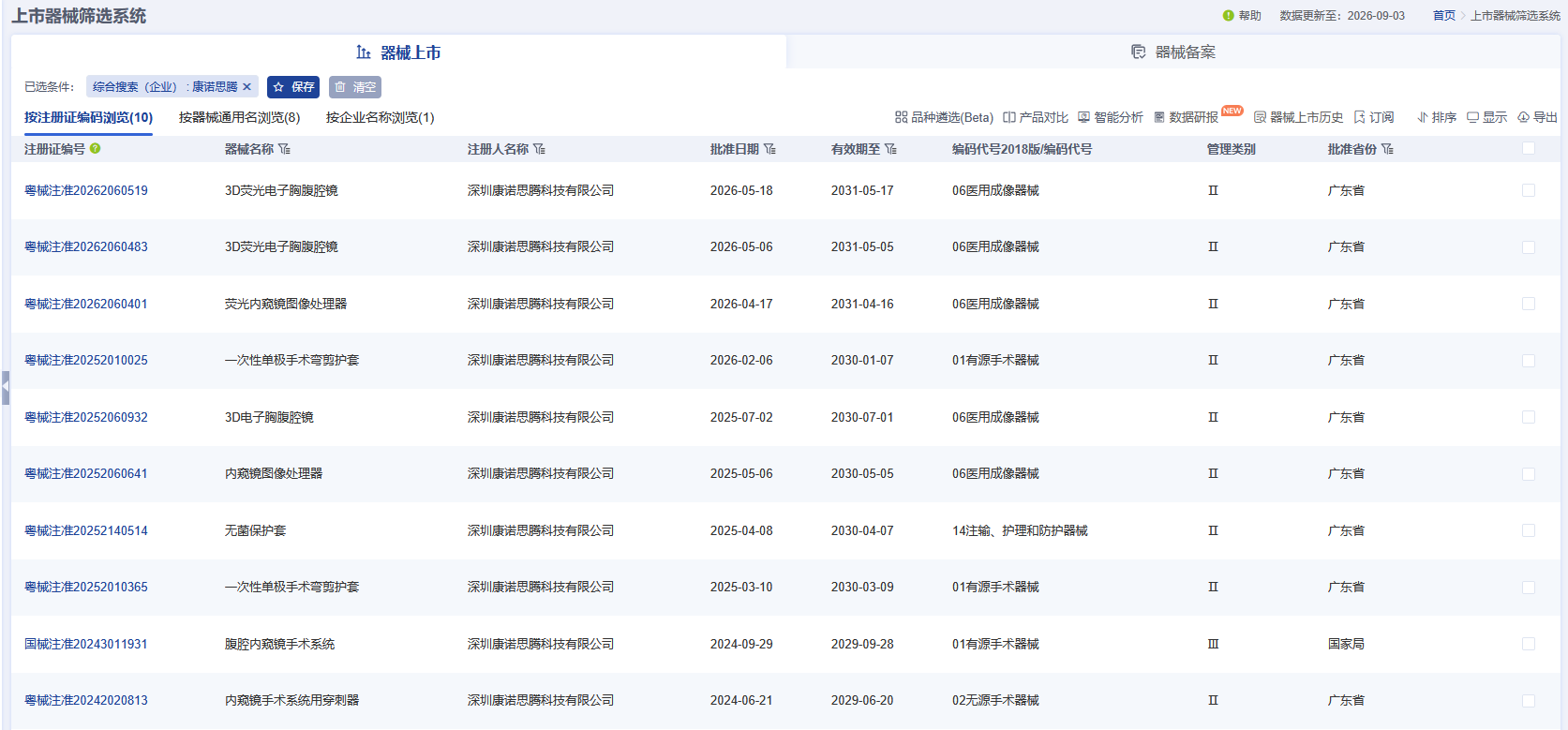The image size is (1568, 730).
Task: Launch 智能分析 analysis tool
Action: click(x=1111, y=117)
